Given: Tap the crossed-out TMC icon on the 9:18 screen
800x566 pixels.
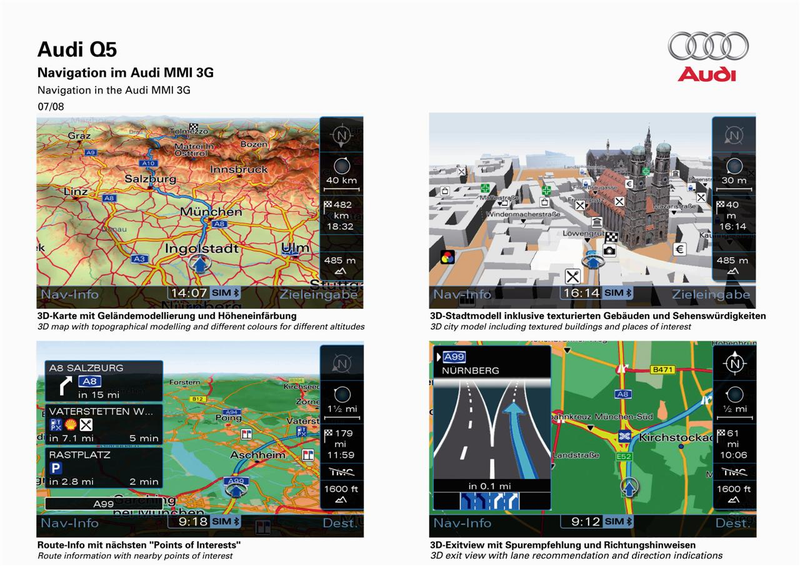Looking at the screenshot, I should point(341,472).
